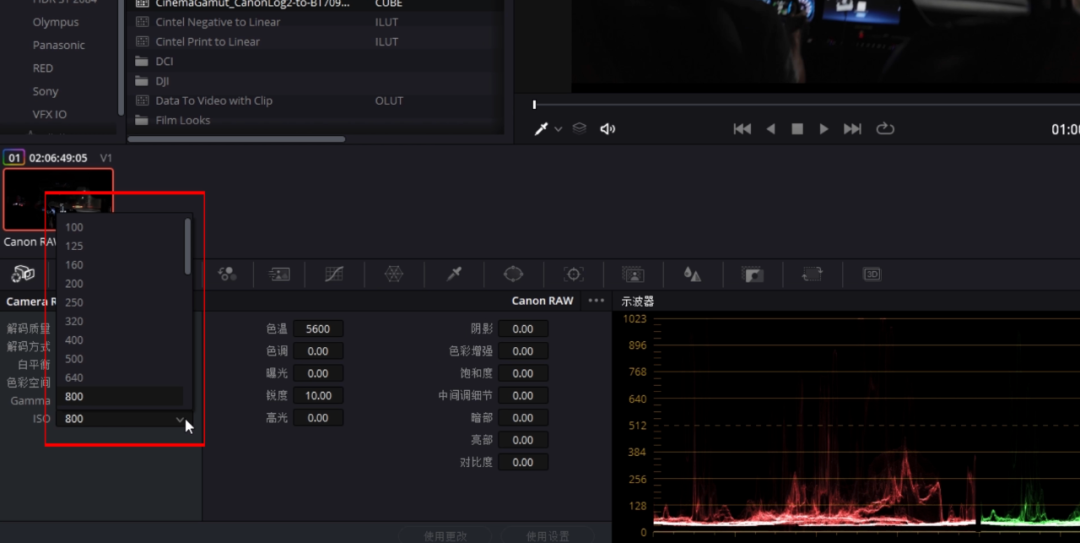Play the clip in reverse
The width and height of the screenshot is (1080, 543).
click(x=771, y=129)
